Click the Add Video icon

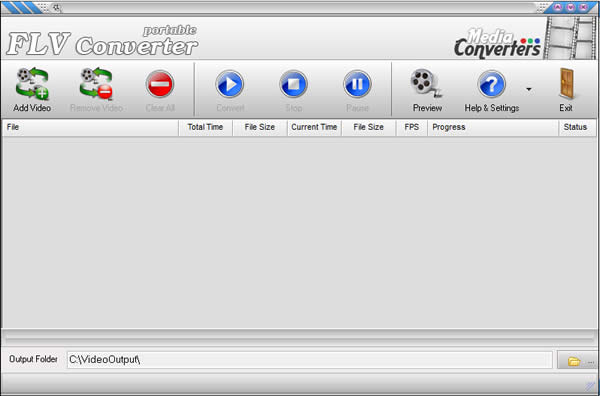(32, 83)
